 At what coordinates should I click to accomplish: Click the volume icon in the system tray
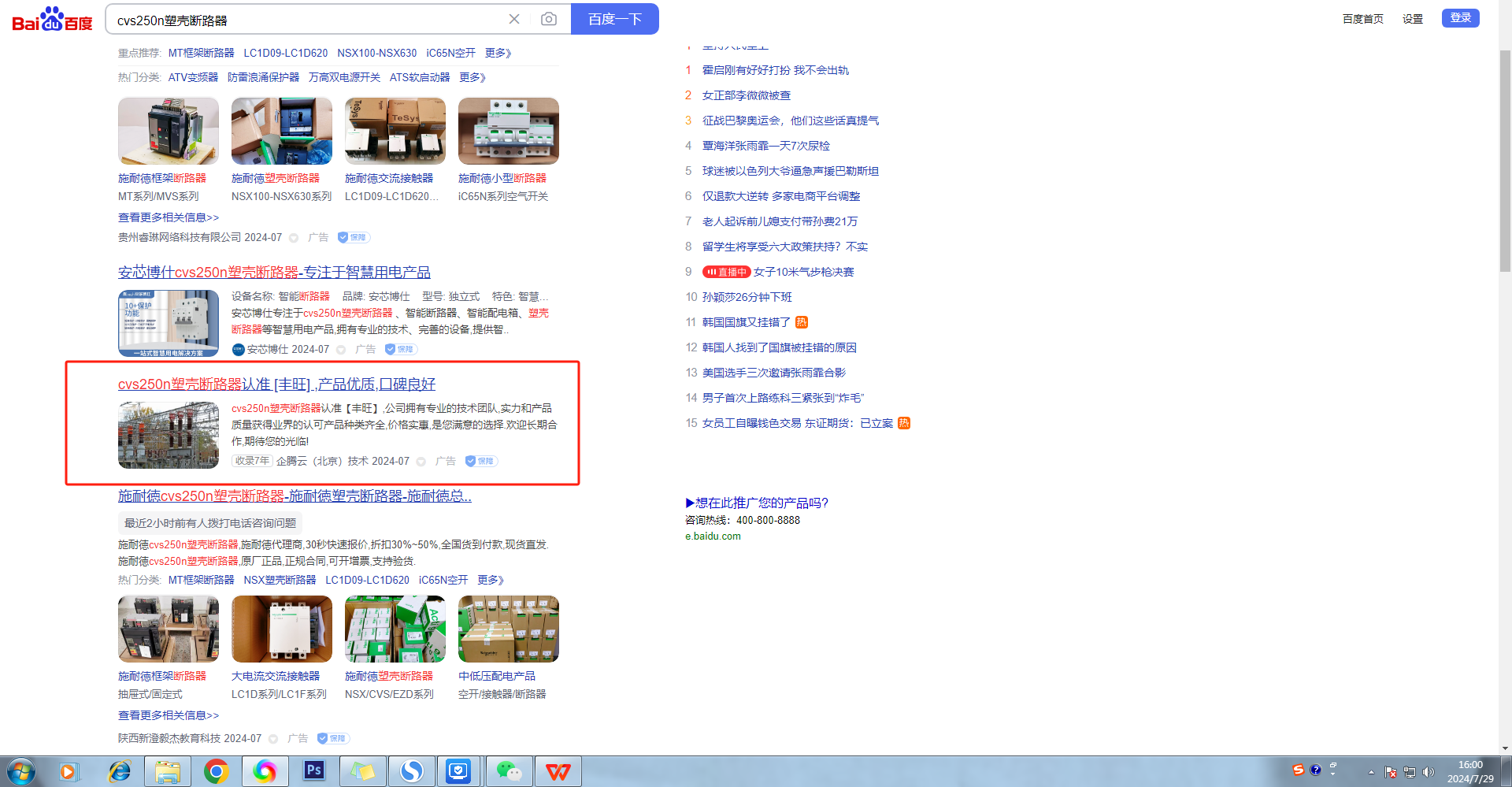(x=1429, y=772)
